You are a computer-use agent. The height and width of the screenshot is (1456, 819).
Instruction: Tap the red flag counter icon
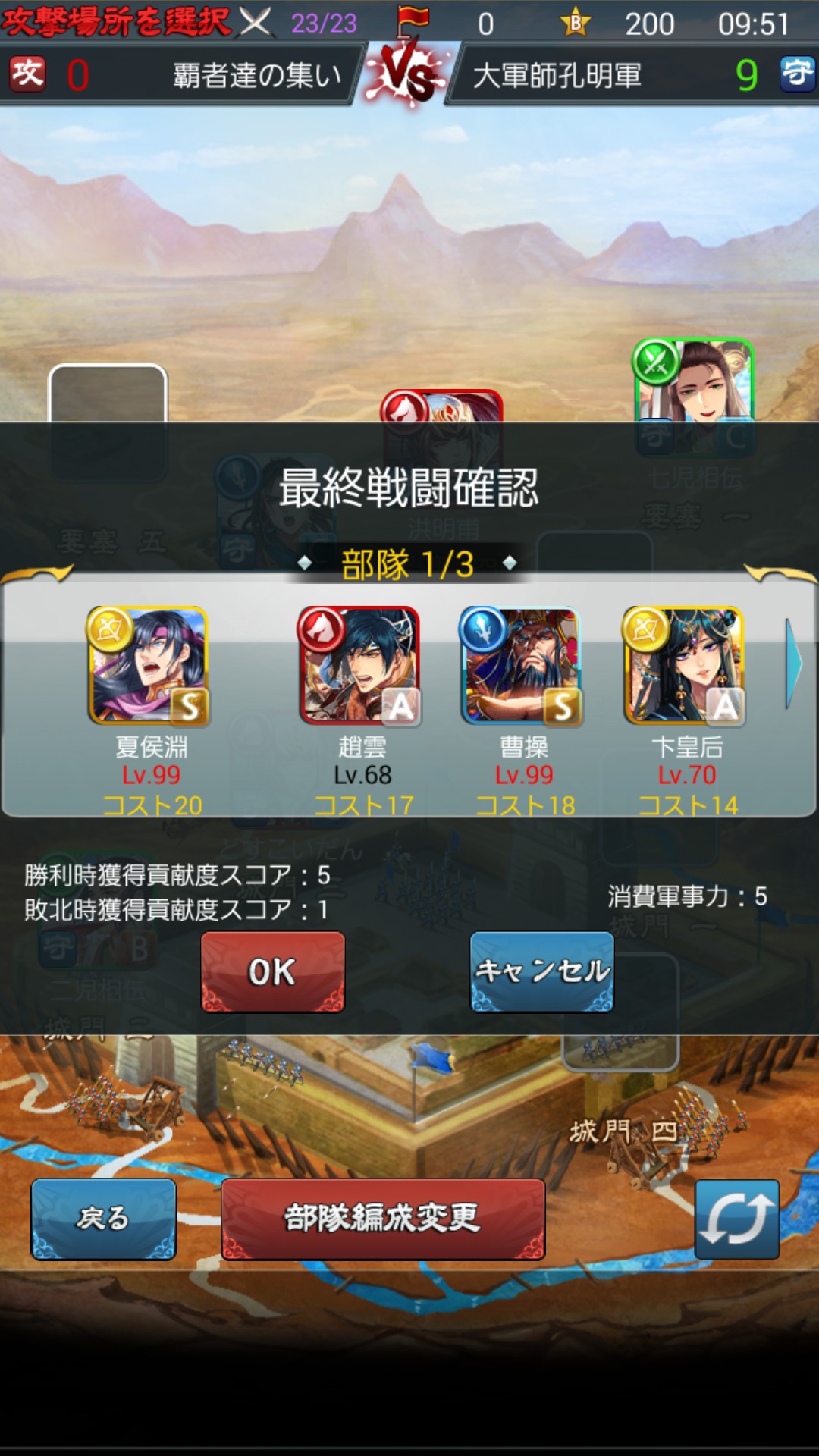[413, 23]
